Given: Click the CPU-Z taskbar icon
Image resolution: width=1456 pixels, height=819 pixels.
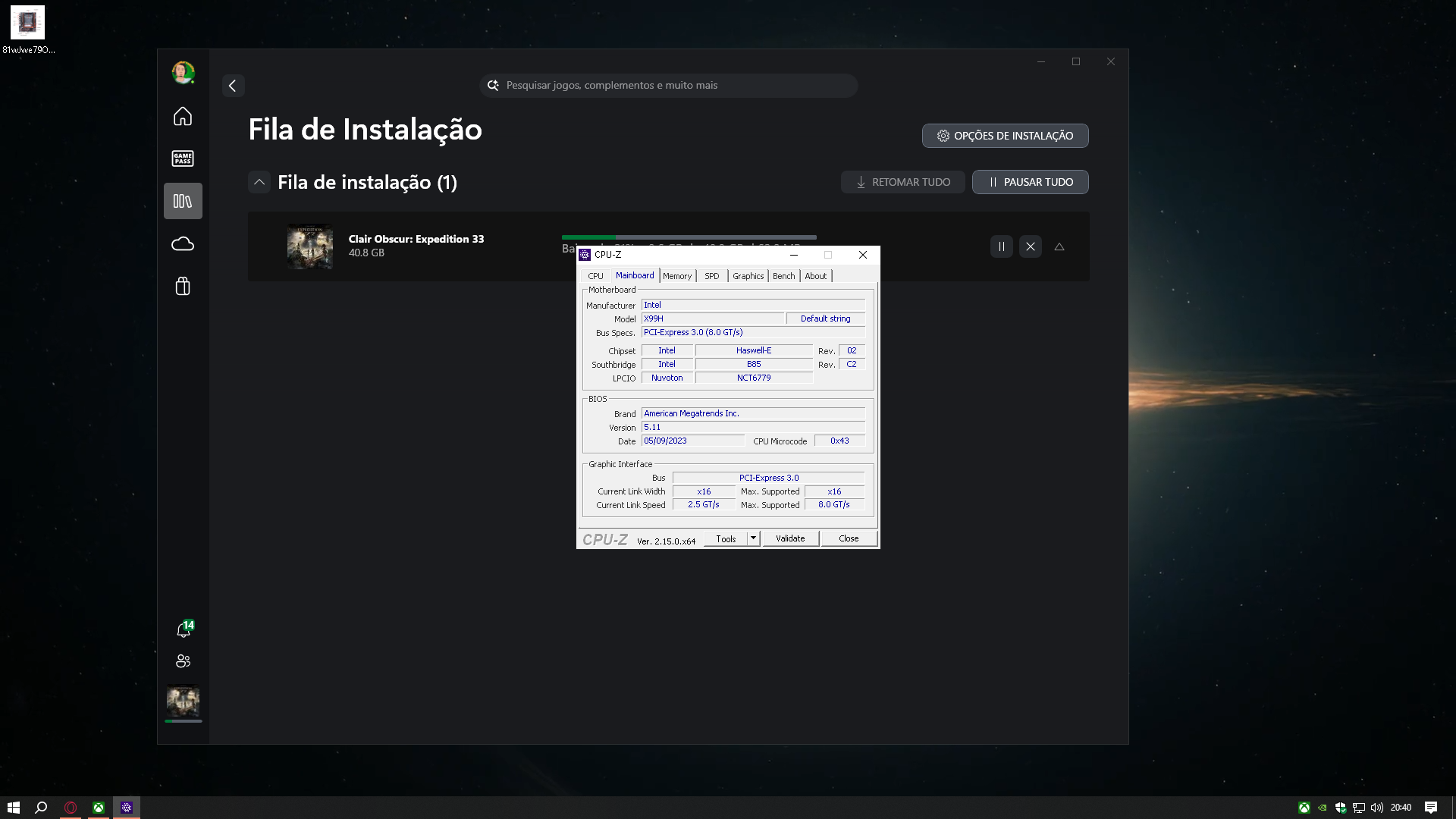Looking at the screenshot, I should point(127,808).
